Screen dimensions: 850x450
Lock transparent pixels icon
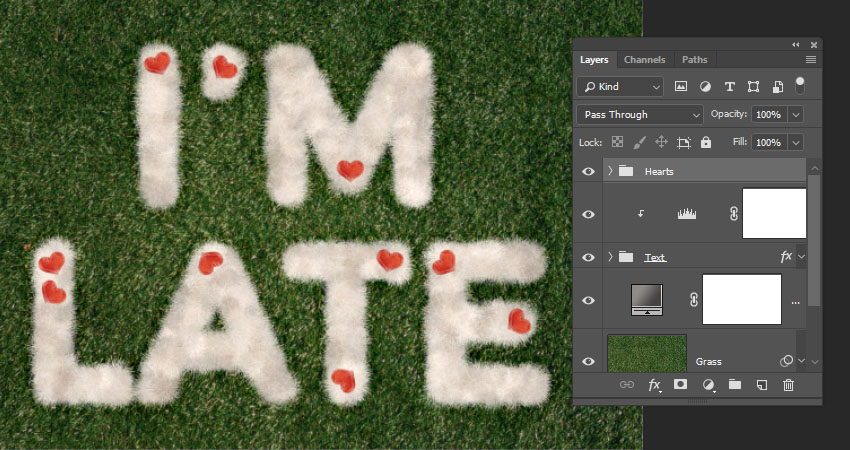pos(617,142)
